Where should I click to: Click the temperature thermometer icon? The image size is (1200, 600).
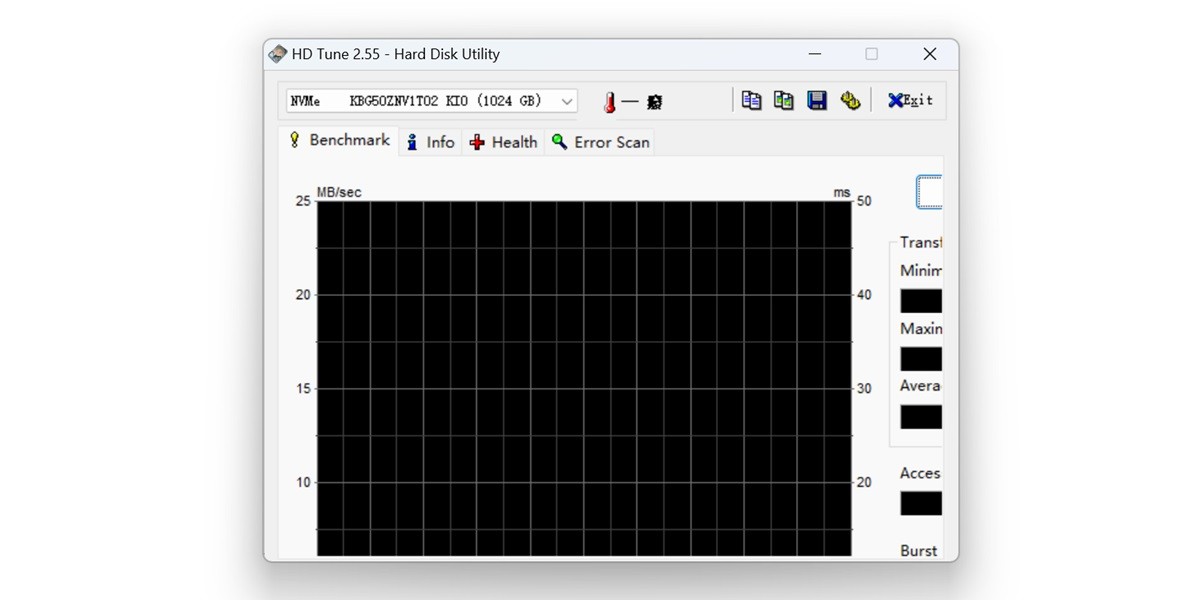[610, 101]
